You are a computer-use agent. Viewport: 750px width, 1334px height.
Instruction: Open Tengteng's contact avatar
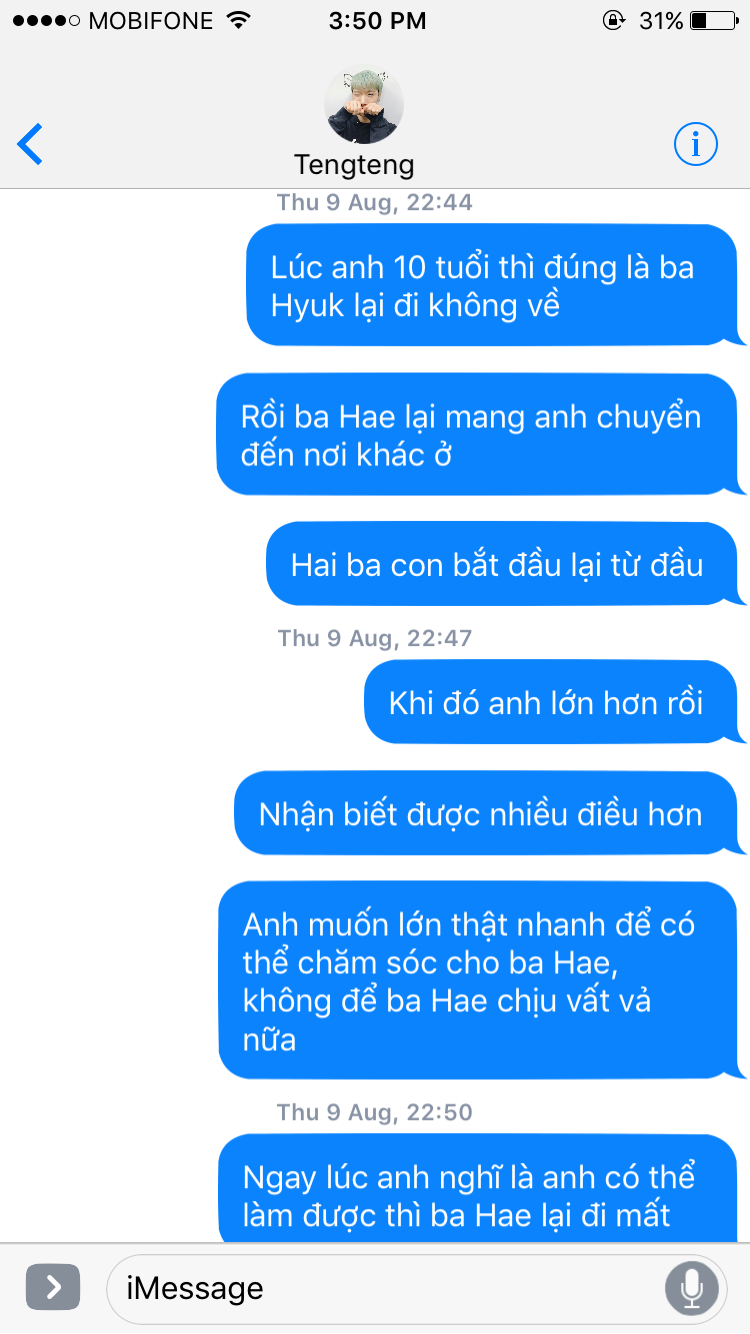pos(364,105)
